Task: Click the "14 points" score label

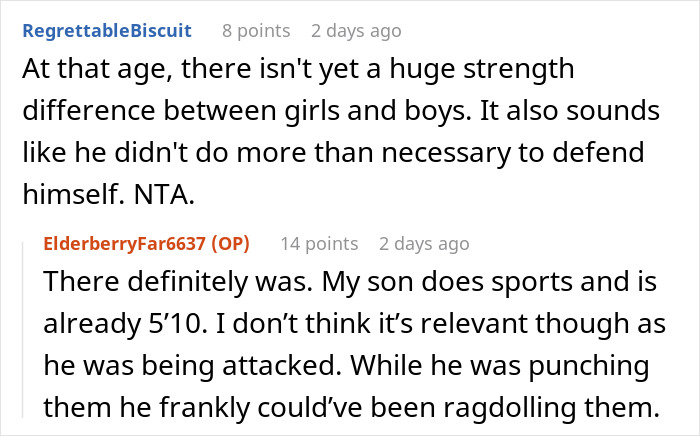Action: click(318, 243)
